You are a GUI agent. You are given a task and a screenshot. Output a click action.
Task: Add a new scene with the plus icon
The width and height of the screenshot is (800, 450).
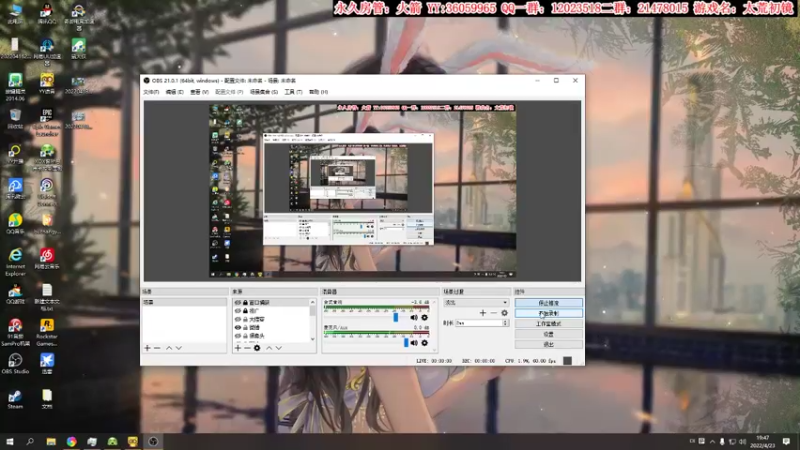147,348
